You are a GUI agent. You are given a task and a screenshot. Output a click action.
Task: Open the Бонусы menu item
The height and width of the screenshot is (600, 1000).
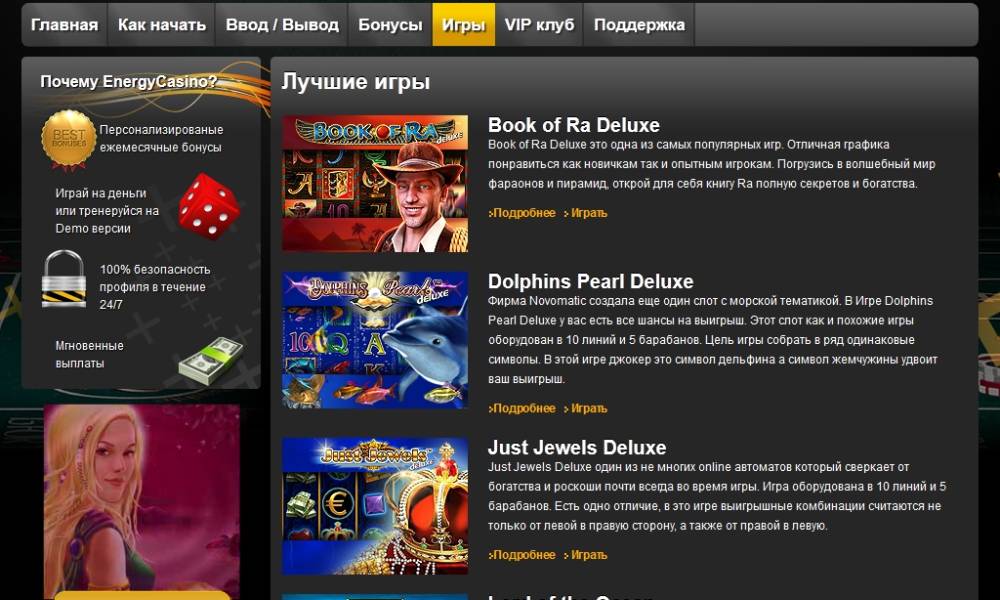point(390,25)
